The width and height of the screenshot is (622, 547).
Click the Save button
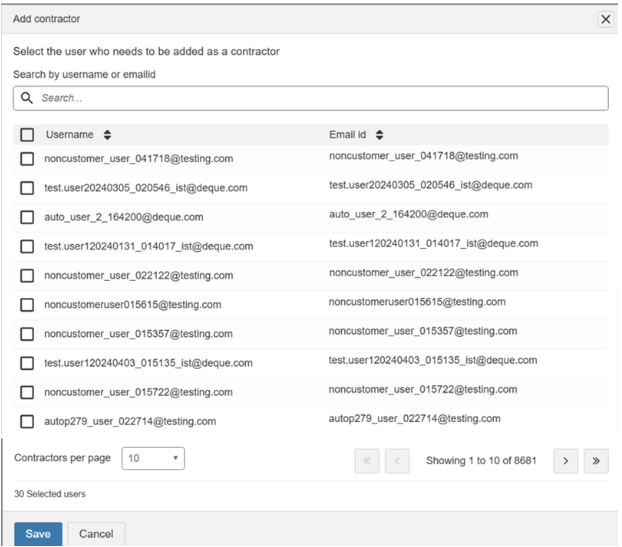tap(38, 534)
